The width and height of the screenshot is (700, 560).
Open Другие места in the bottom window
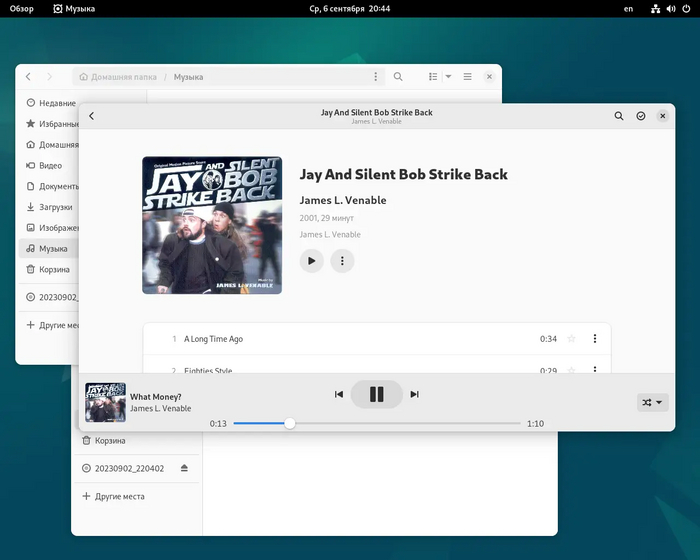pyautogui.click(x=136, y=497)
